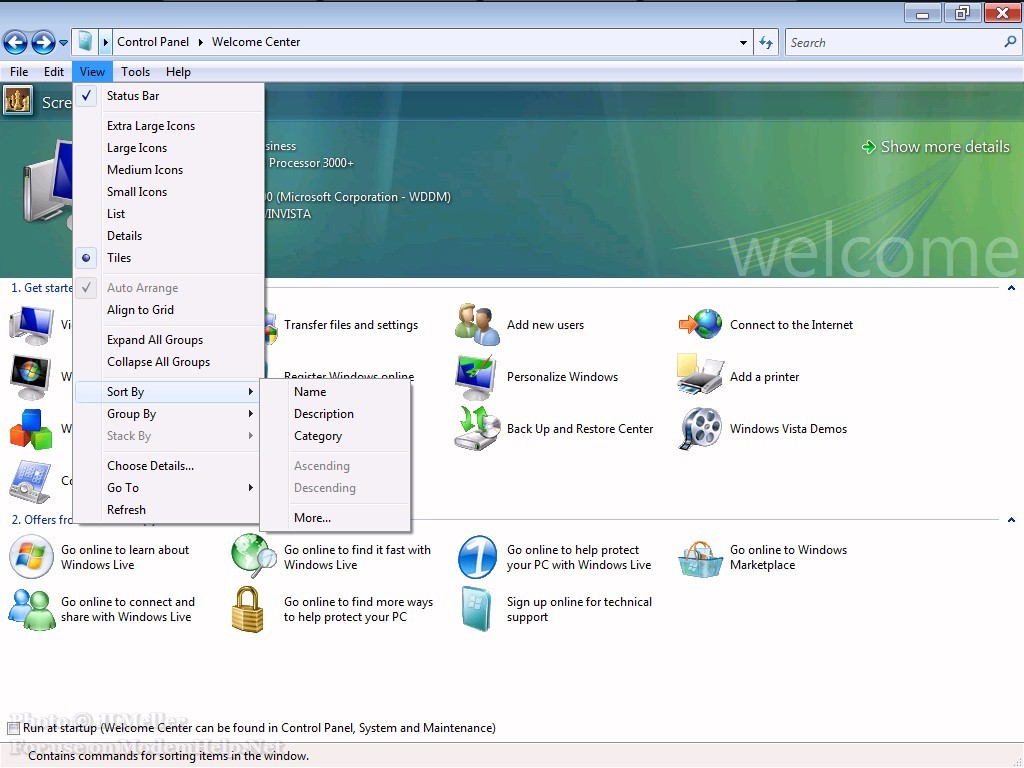The width and height of the screenshot is (1024, 768).
Task: Expand the root breadcrumb arrow before Control Panel
Action: click(105, 42)
